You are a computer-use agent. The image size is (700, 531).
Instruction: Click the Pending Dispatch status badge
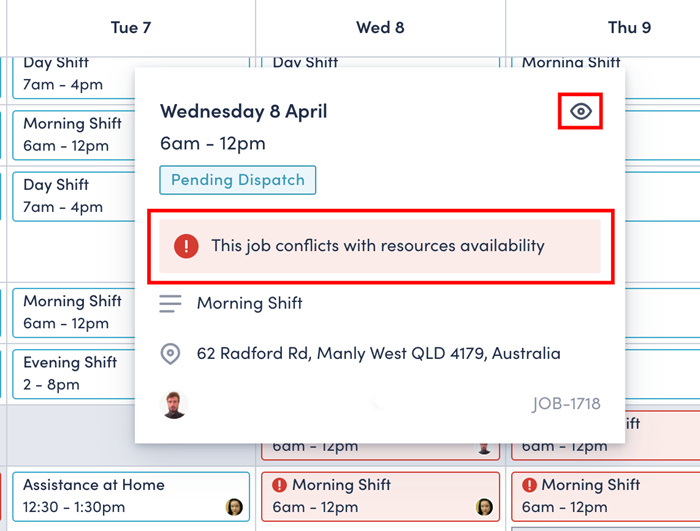click(x=238, y=180)
